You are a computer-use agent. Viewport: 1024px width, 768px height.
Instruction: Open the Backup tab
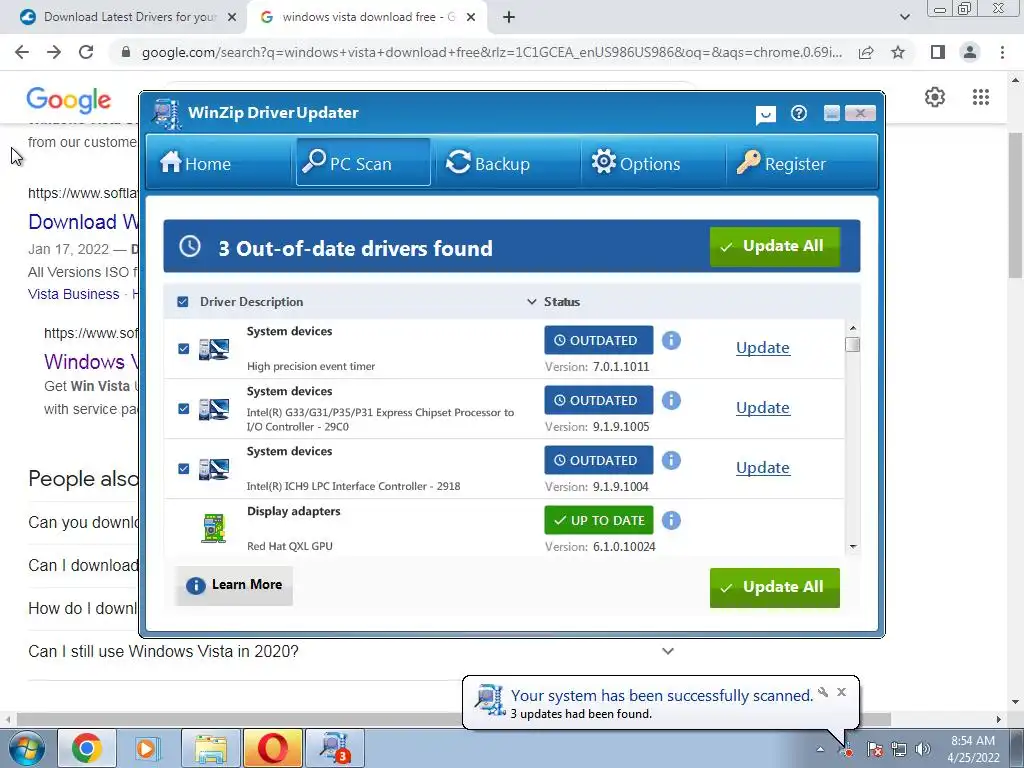(488, 162)
